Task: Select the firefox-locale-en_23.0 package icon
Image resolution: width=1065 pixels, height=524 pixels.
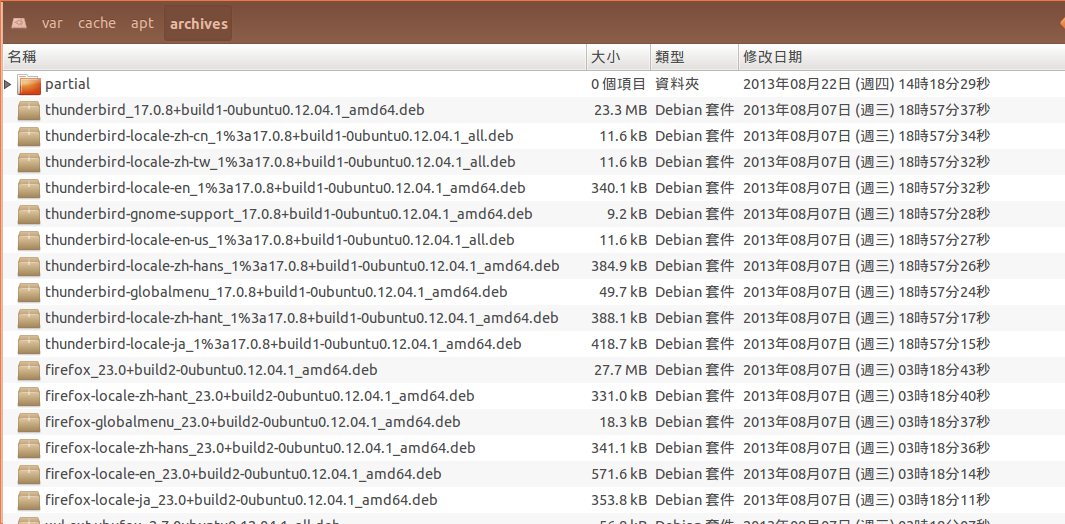Action: point(29,474)
